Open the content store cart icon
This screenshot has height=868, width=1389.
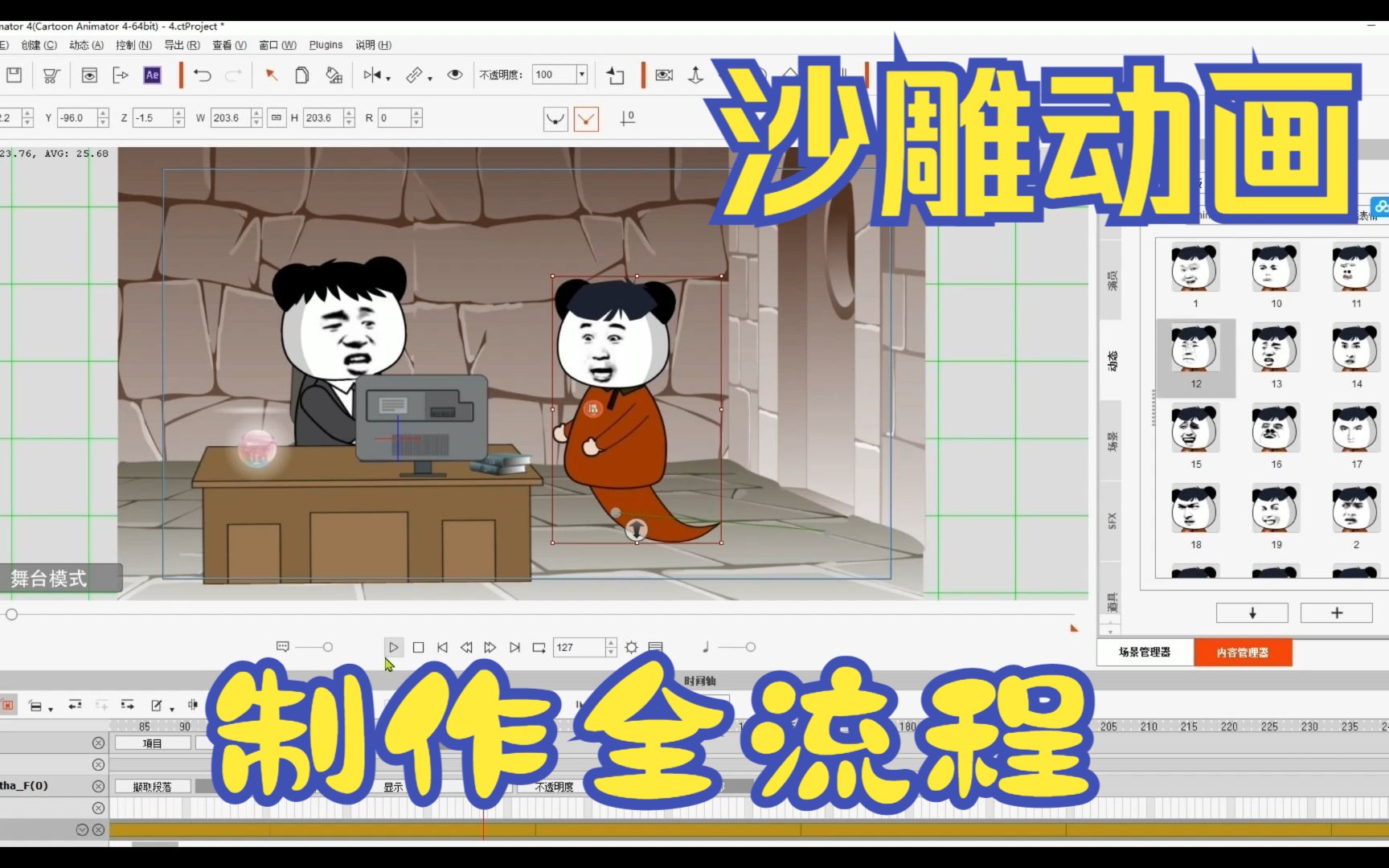pos(51,76)
